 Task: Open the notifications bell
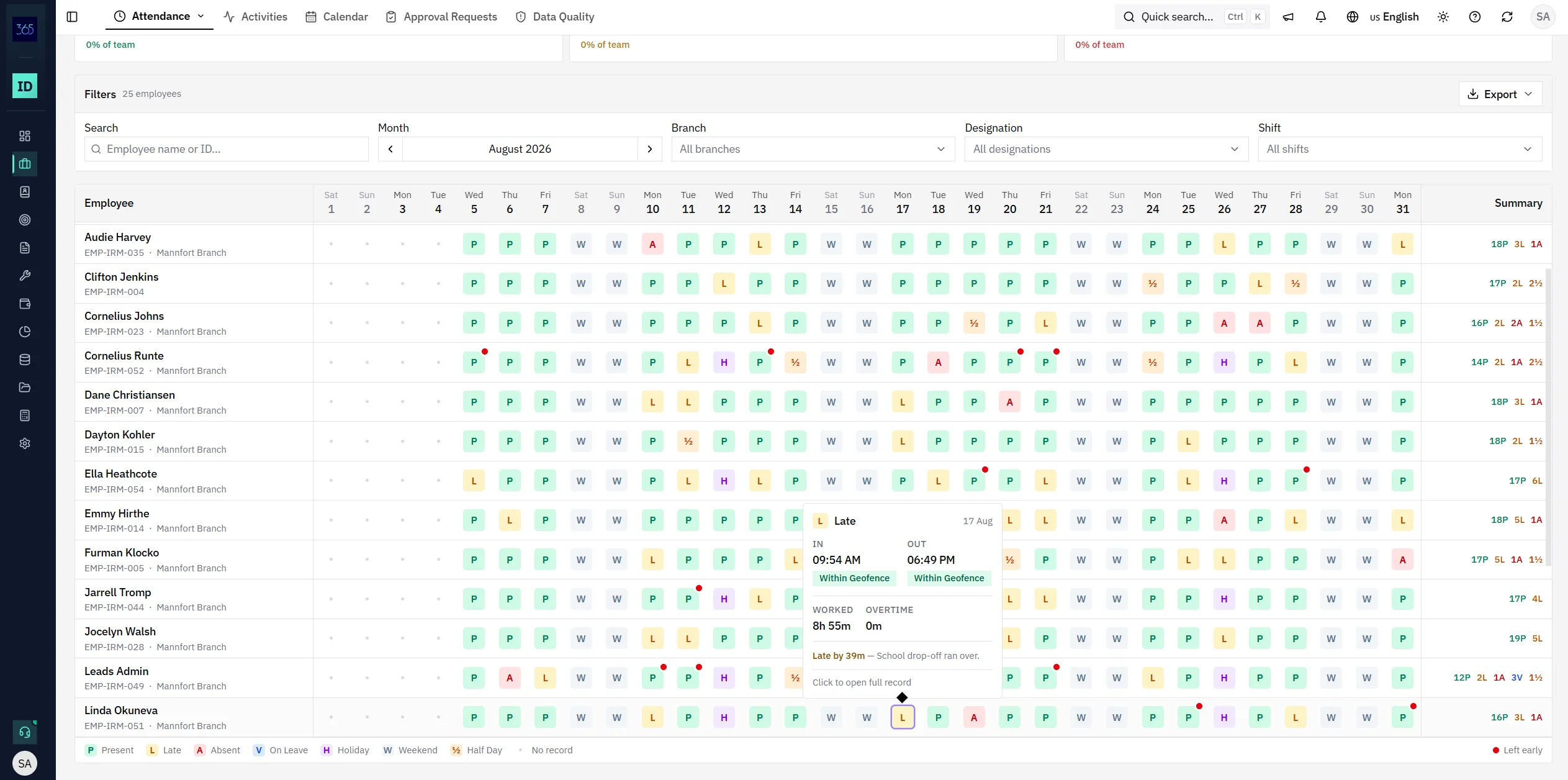point(1321,17)
